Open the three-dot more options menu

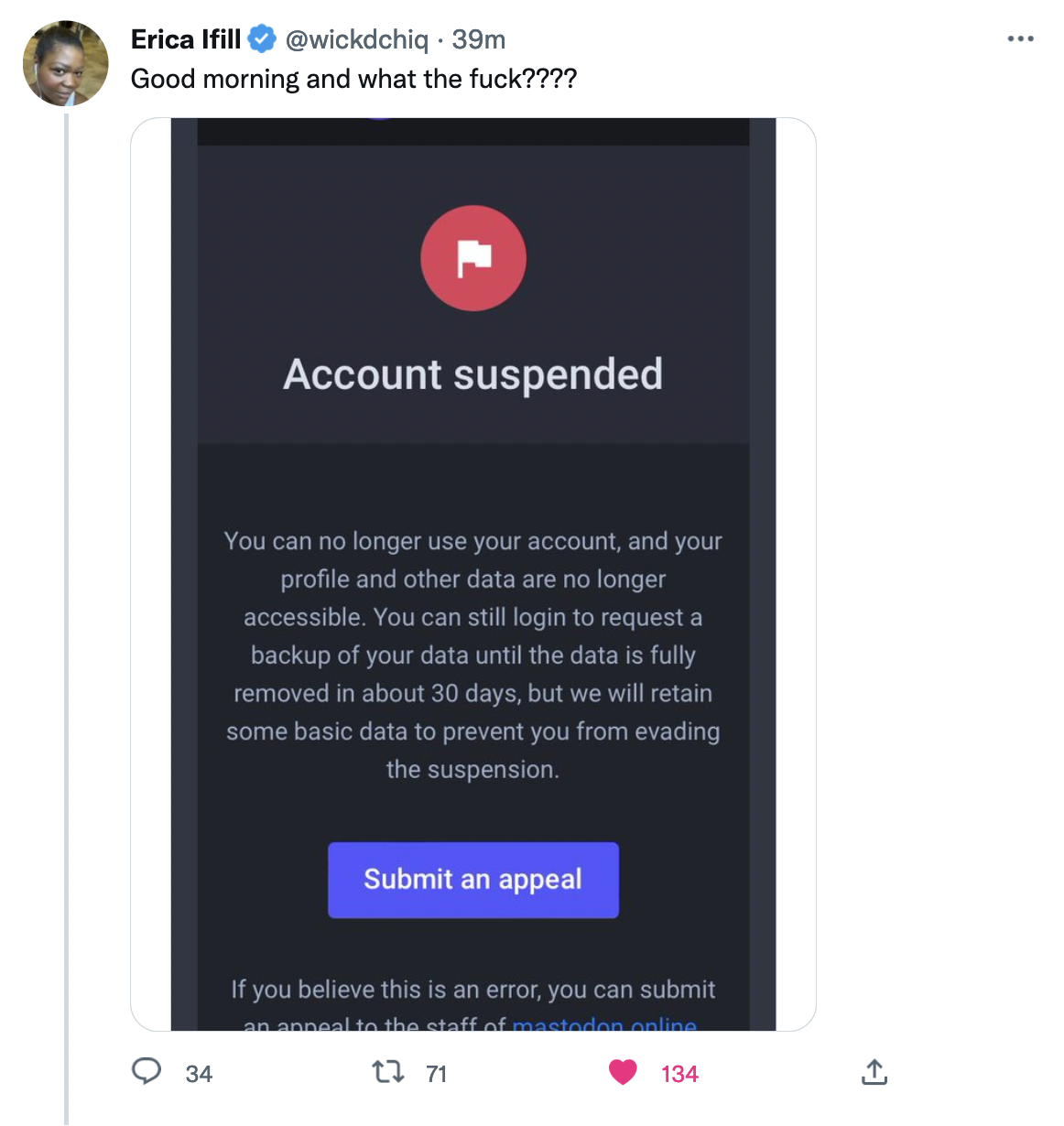1020,39
